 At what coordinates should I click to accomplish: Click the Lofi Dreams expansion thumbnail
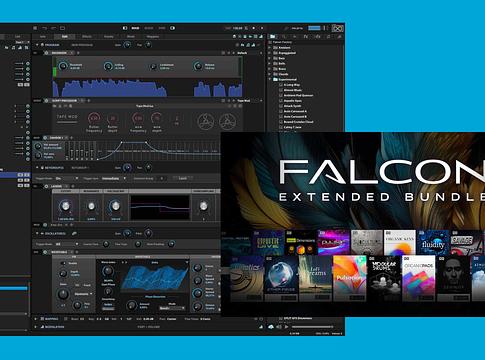pos(315,278)
